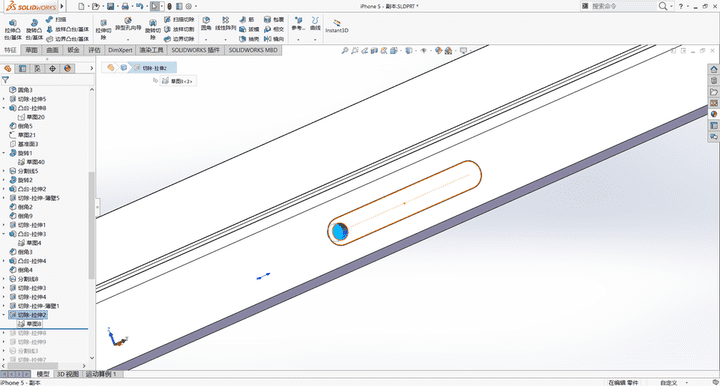Select the 边界凸台/基体 boundary boss tool

click(x=68, y=39)
